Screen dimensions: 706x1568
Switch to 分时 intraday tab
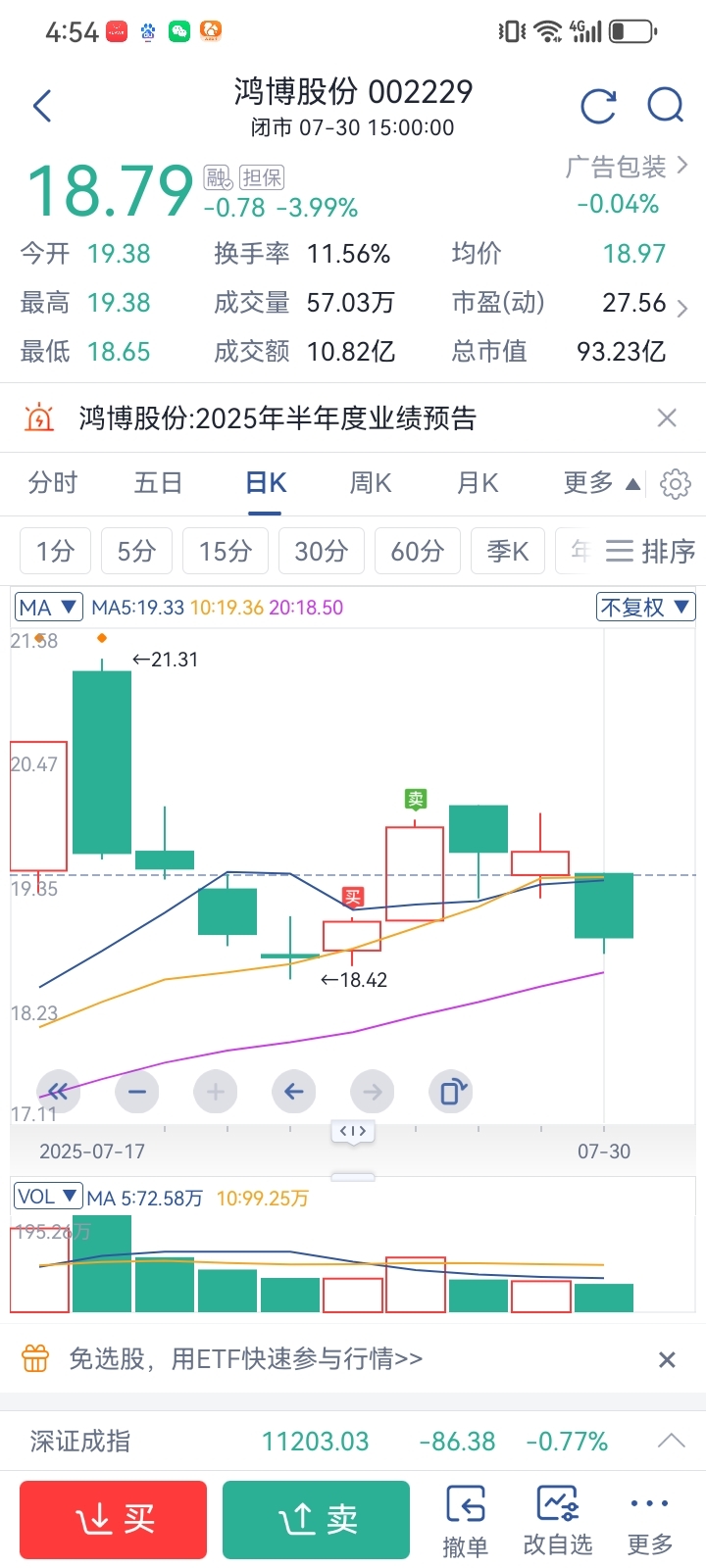pyautogui.click(x=53, y=483)
